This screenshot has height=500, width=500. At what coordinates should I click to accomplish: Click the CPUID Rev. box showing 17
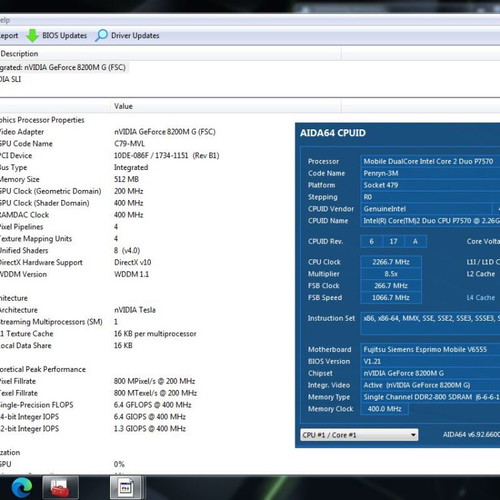point(393,241)
